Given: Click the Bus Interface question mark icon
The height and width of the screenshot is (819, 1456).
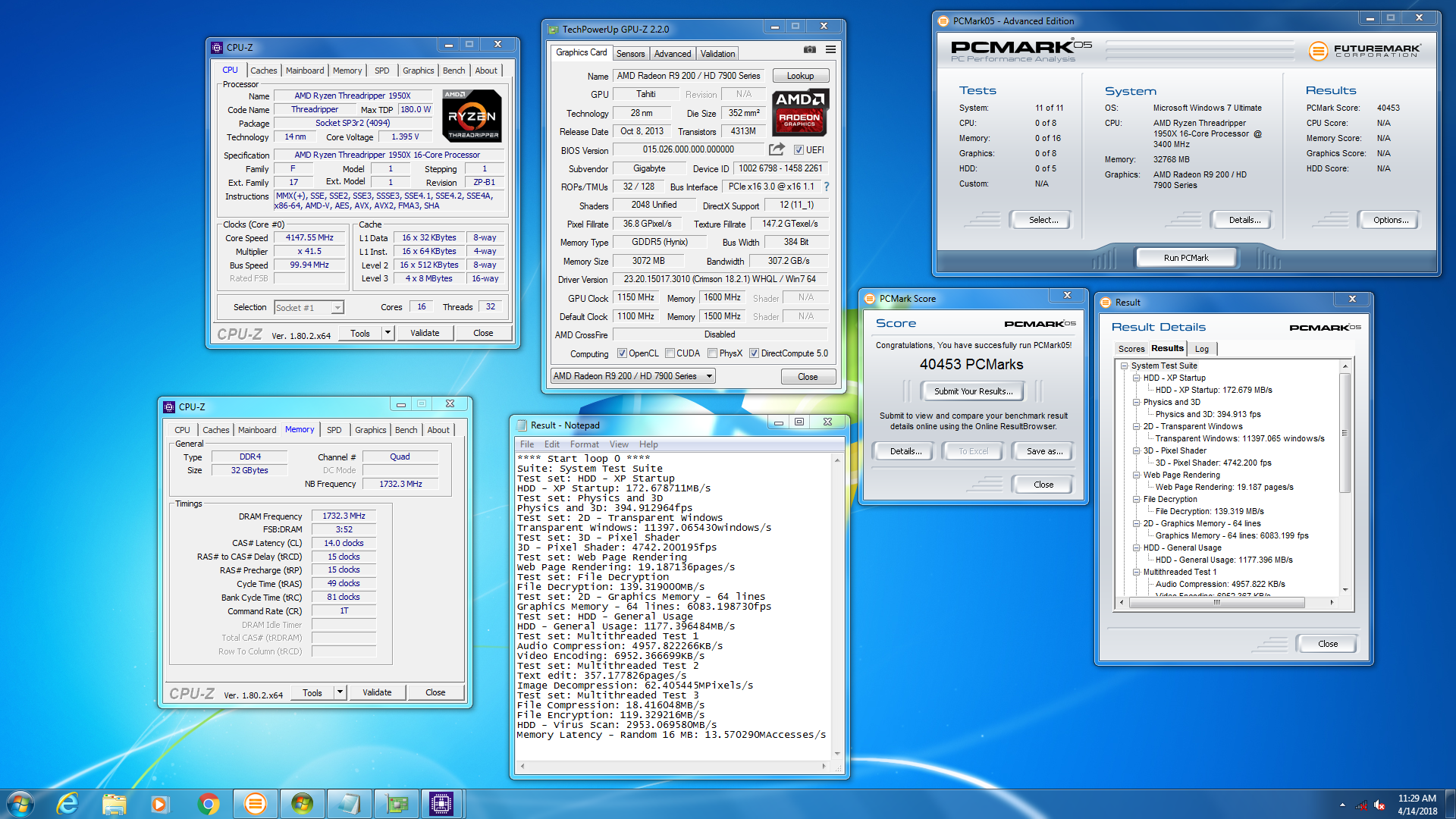Looking at the screenshot, I should coord(827,187).
